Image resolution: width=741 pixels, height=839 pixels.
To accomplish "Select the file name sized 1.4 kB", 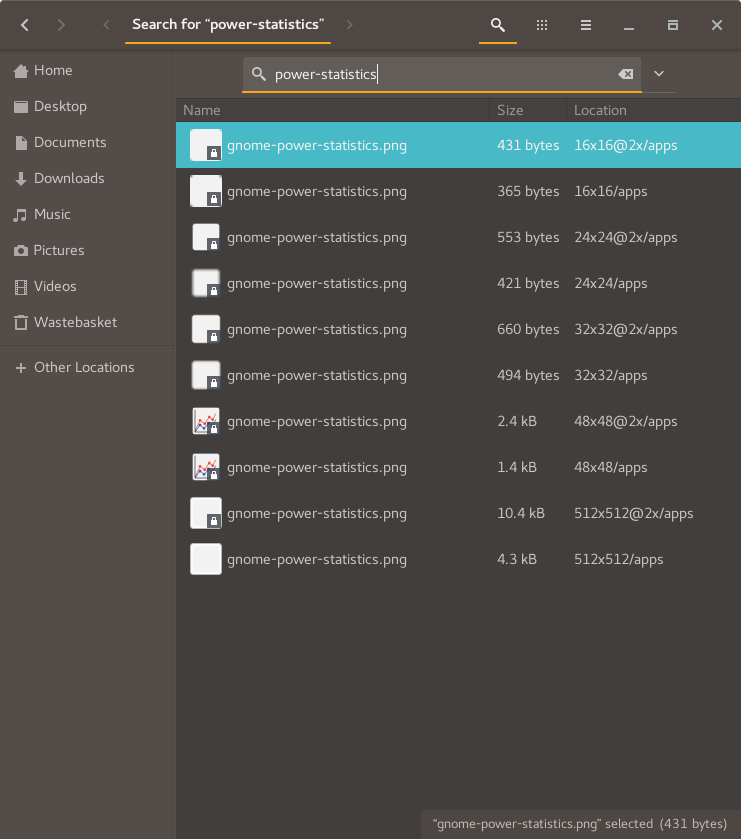I will pyautogui.click(x=317, y=468).
